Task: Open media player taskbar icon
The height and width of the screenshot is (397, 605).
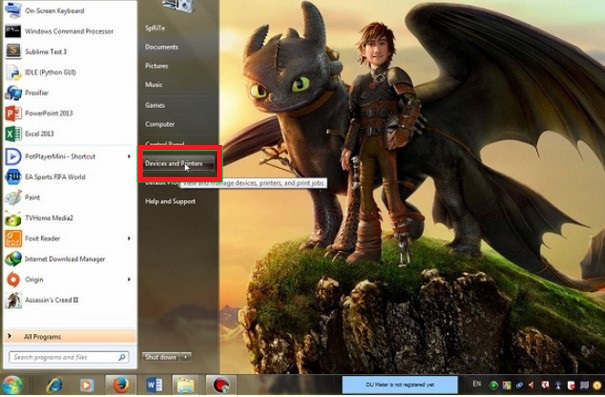Action: 87,385
